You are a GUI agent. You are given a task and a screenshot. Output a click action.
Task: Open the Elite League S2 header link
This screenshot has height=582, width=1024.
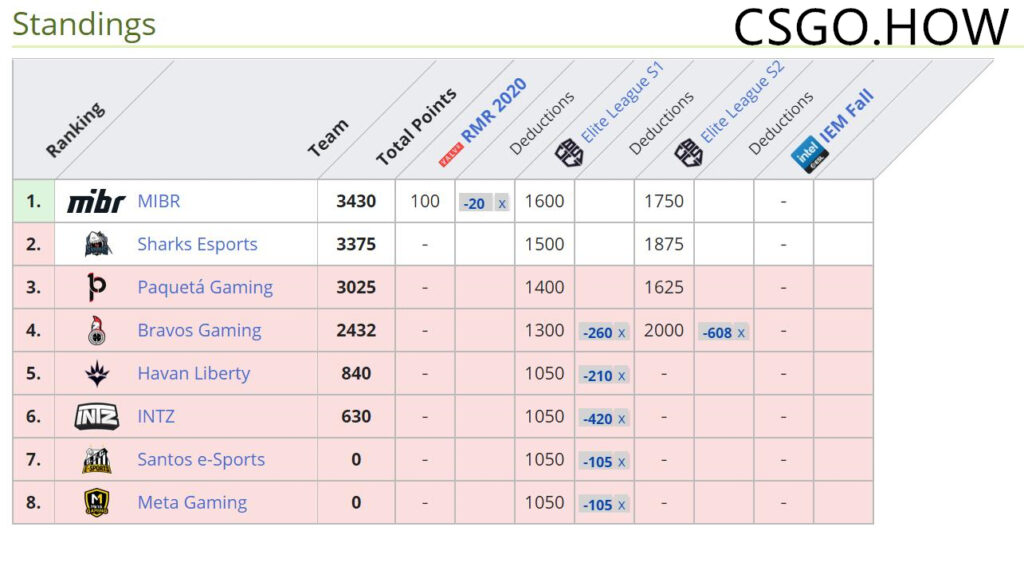pyautogui.click(x=743, y=102)
